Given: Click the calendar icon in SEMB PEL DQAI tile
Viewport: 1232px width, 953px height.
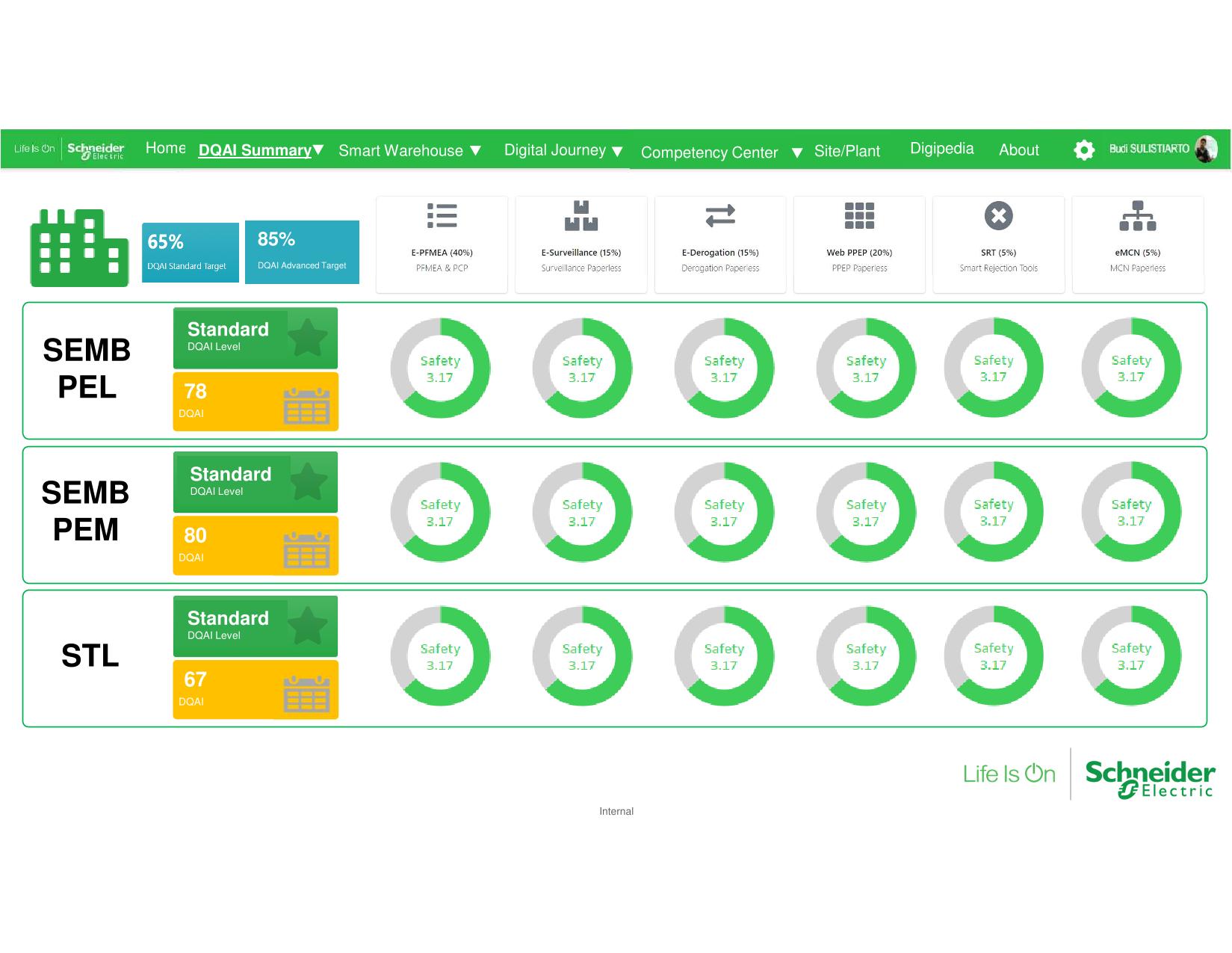Looking at the screenshot, I should (306, 407).
